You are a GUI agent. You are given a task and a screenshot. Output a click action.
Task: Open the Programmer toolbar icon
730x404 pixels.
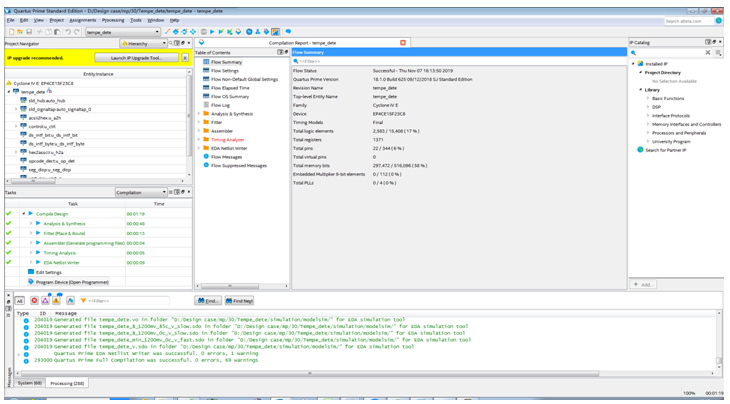tap(266, 32)
